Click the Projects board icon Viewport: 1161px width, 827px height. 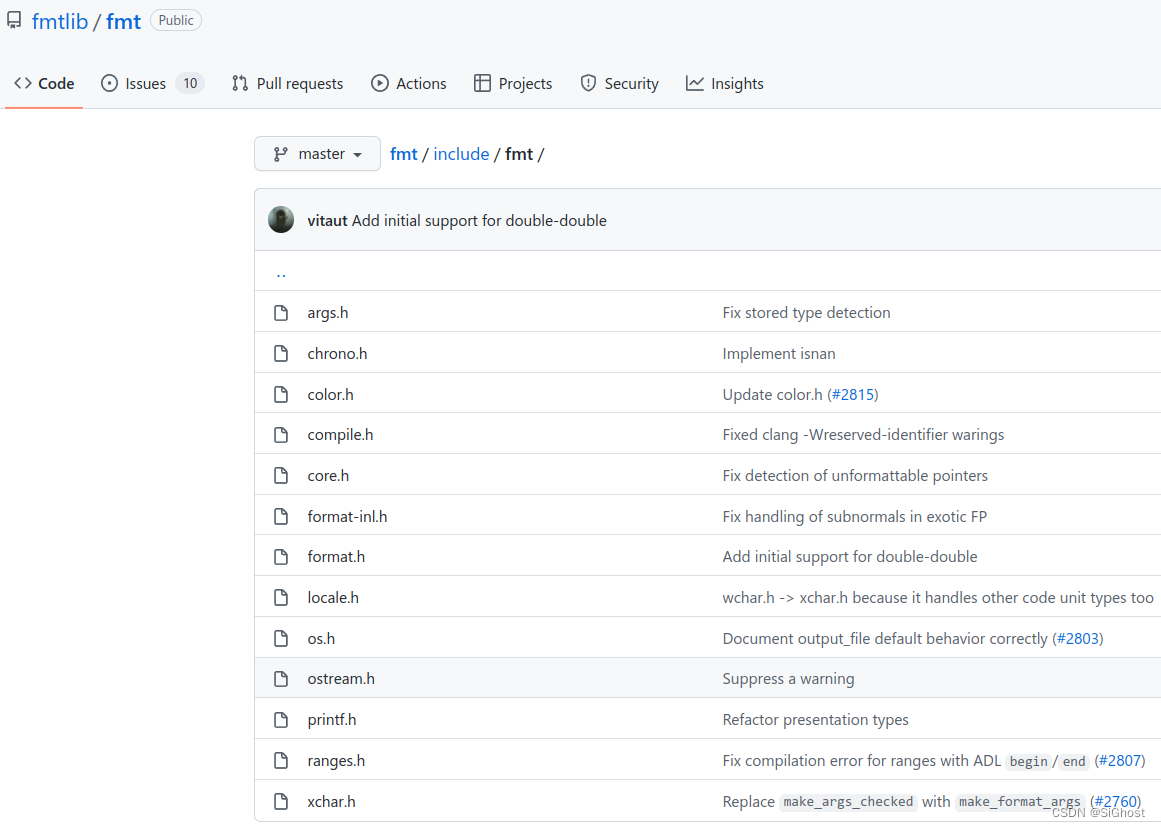(x=484, y=83)
